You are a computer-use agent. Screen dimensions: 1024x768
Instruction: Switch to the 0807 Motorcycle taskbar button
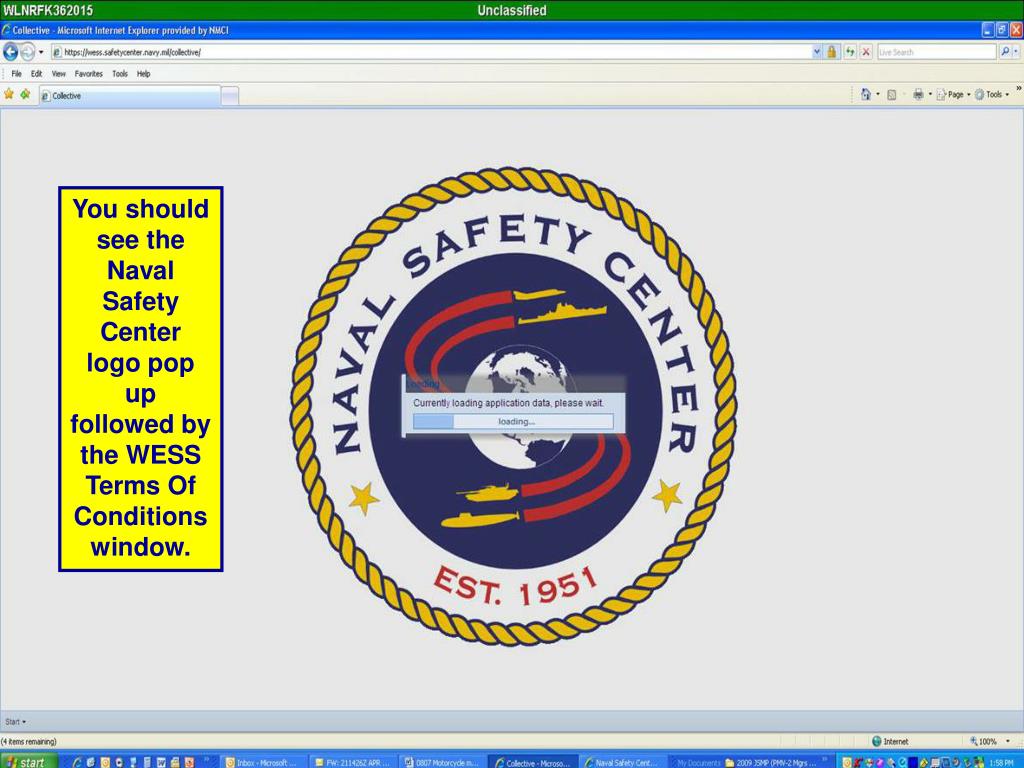tap(443, 762)
